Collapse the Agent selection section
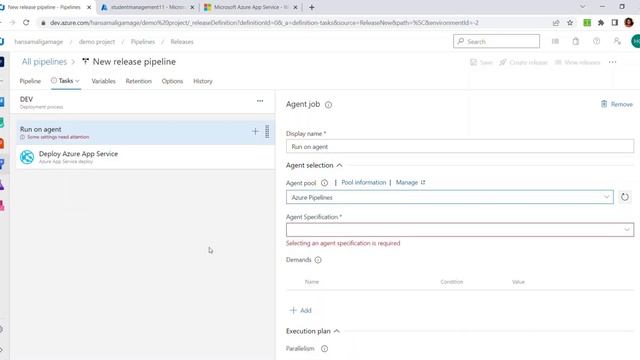Screen dimensions: 640x360 pyautogui.click(x=339, y=165)
